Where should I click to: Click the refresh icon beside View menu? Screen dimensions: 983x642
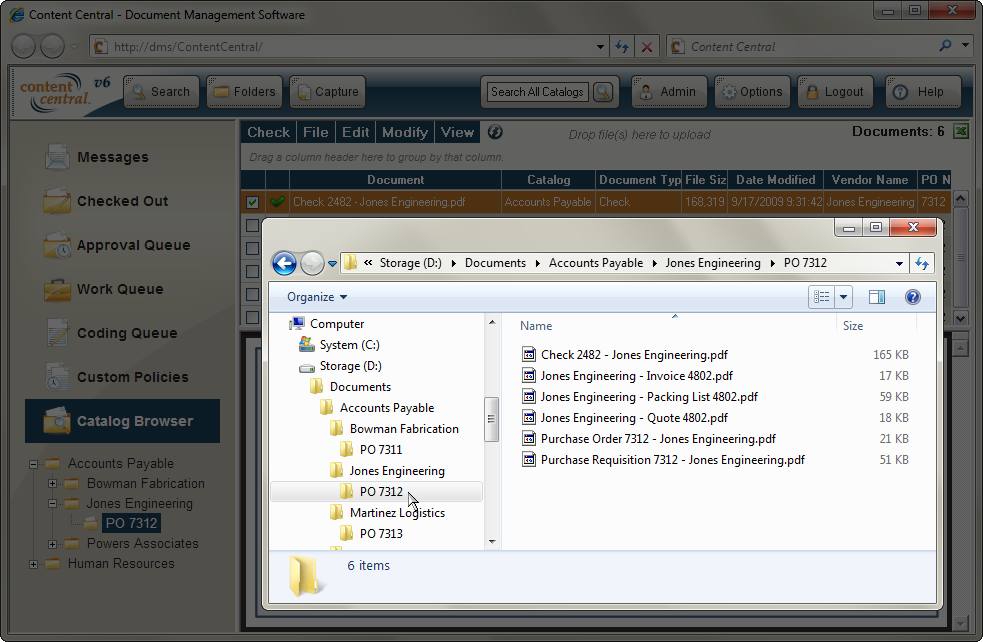tap(495, 132)
